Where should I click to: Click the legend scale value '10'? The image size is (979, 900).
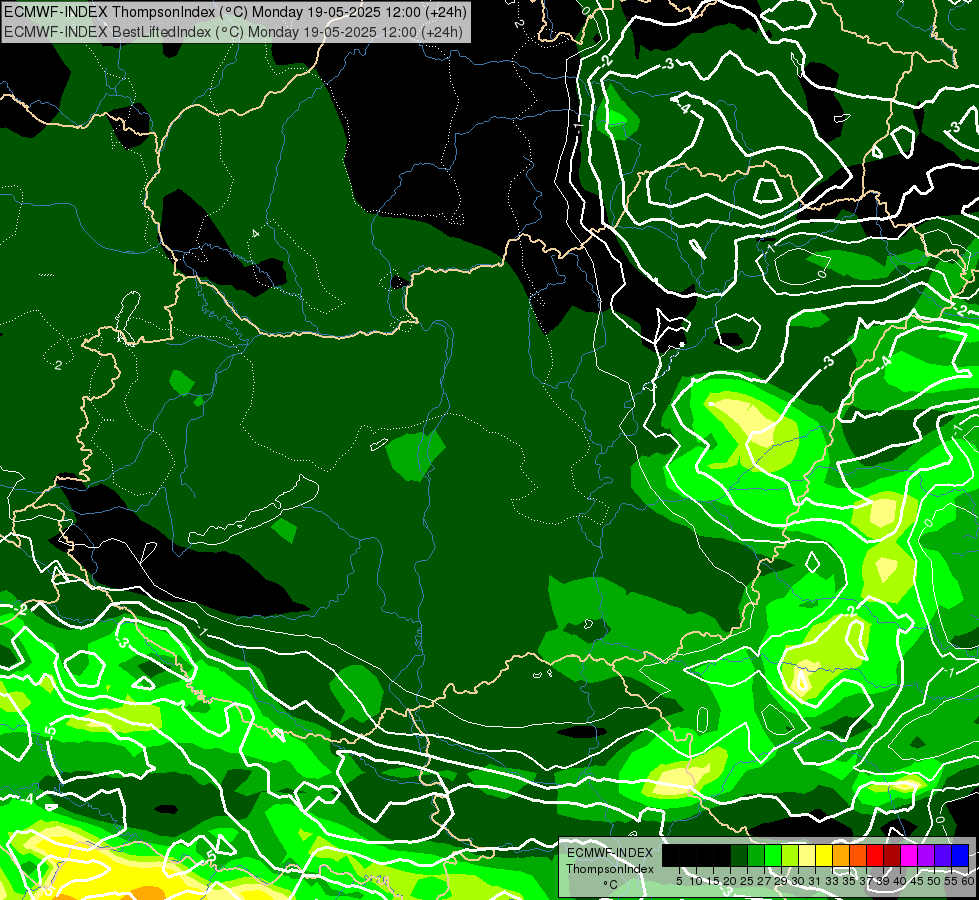point(696,881)
